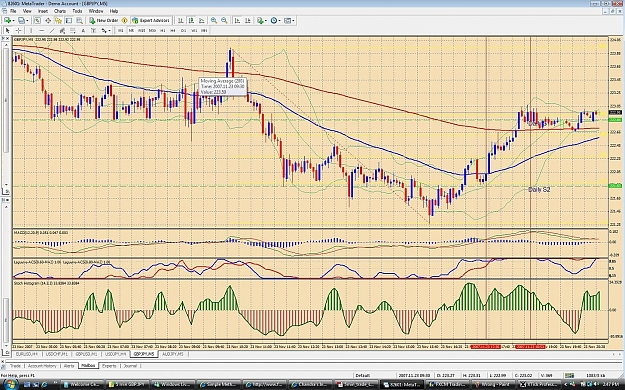Click the Moving Average tooltip on chart

pos(223,87)
